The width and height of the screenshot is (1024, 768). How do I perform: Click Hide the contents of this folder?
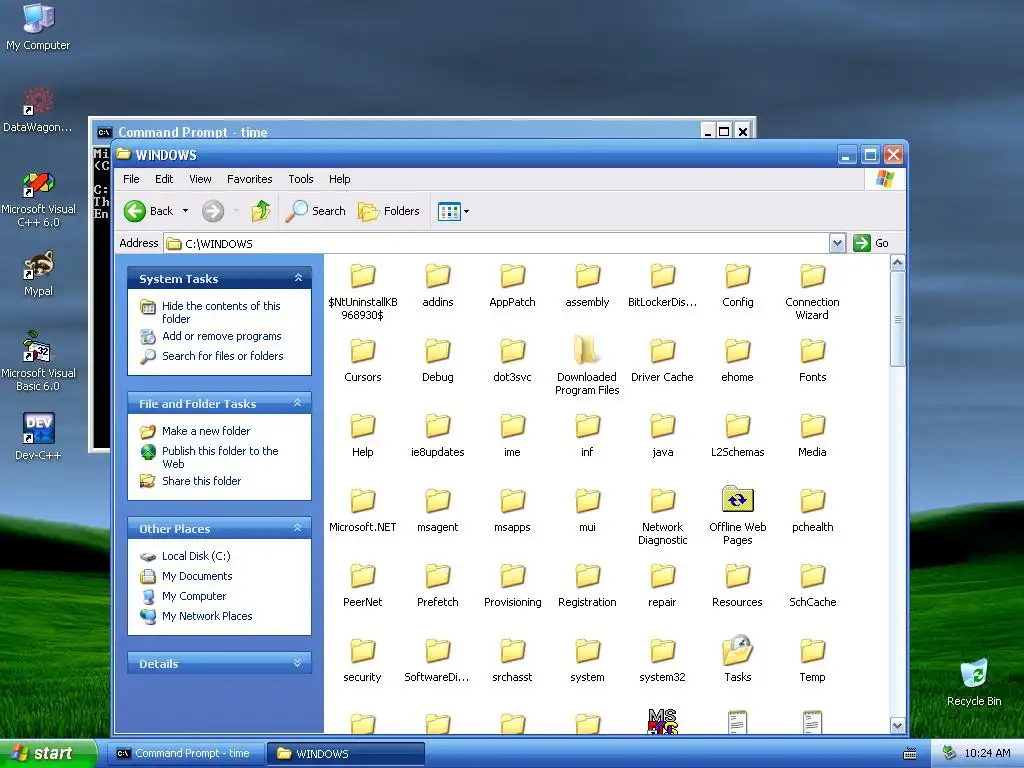click(221, 312)
